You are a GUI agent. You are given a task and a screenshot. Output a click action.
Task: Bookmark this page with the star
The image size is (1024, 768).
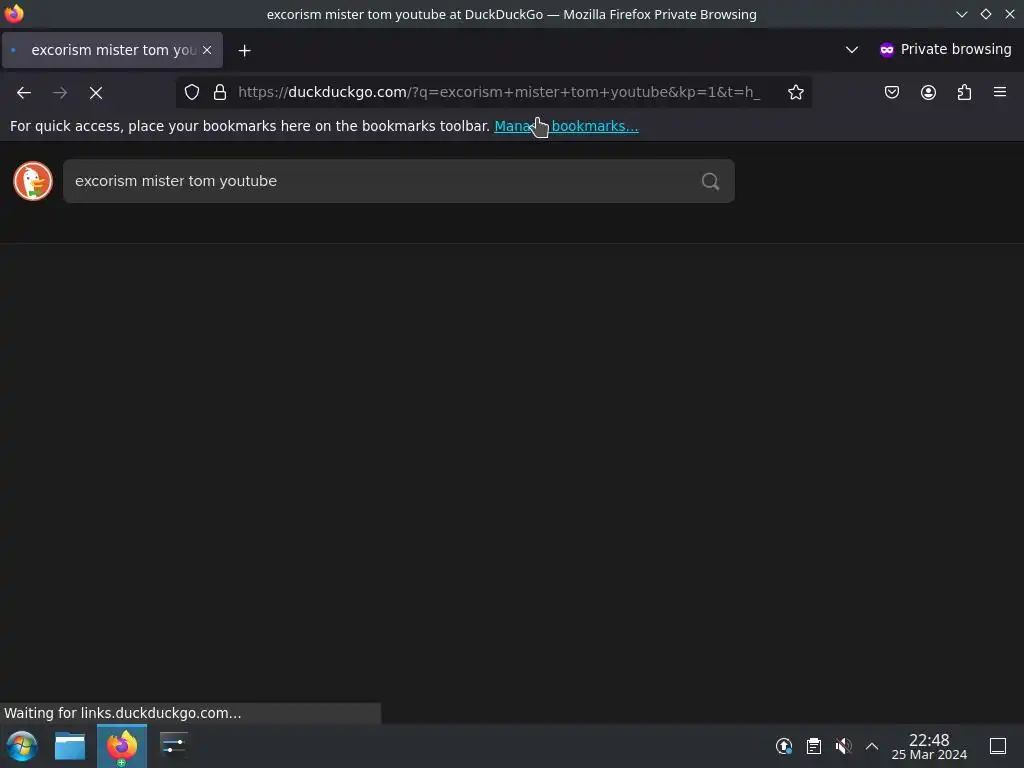click(x=795, y=92)
